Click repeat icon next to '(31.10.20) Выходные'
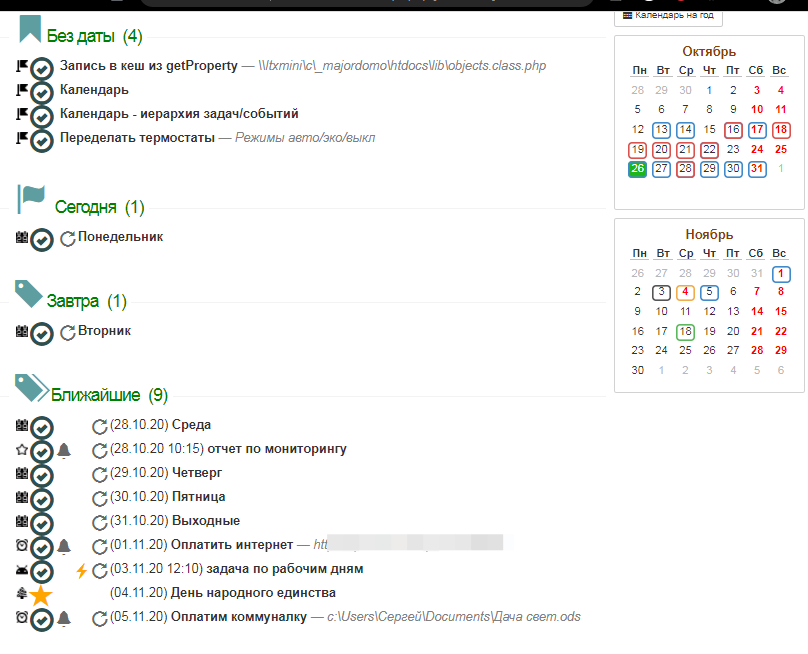Image resolution: width=808 pixels, height=654 pixels. pos(99,523)
